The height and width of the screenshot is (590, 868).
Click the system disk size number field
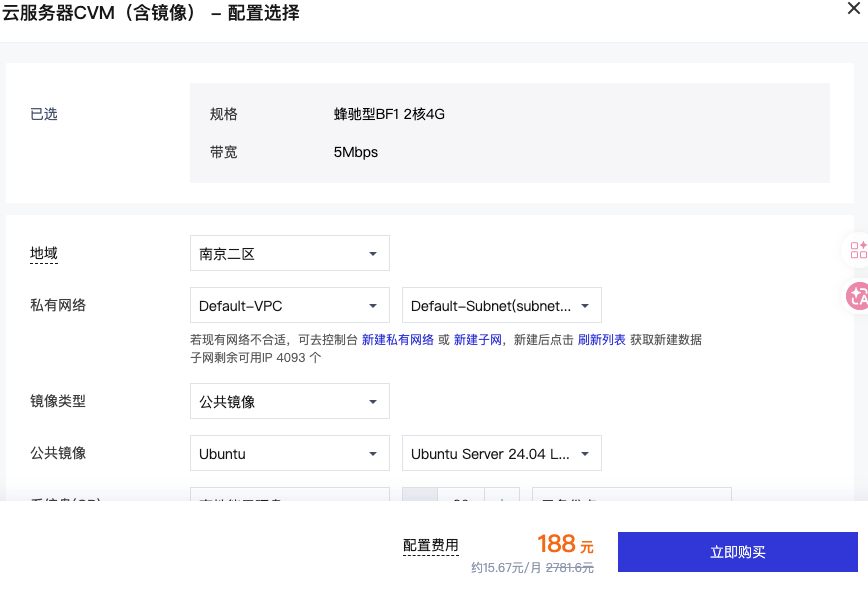click(x=461, y=495)
